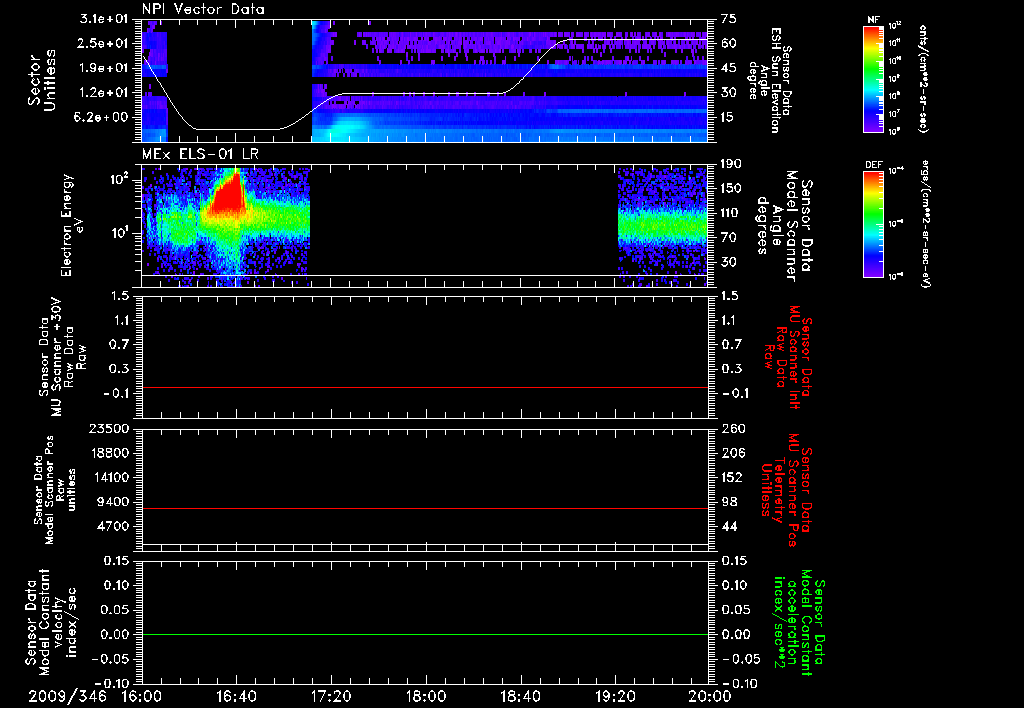Click the 'NF' color bar heading
The height and width of the screenshot is (708, 1024).
tap(874, 20)
